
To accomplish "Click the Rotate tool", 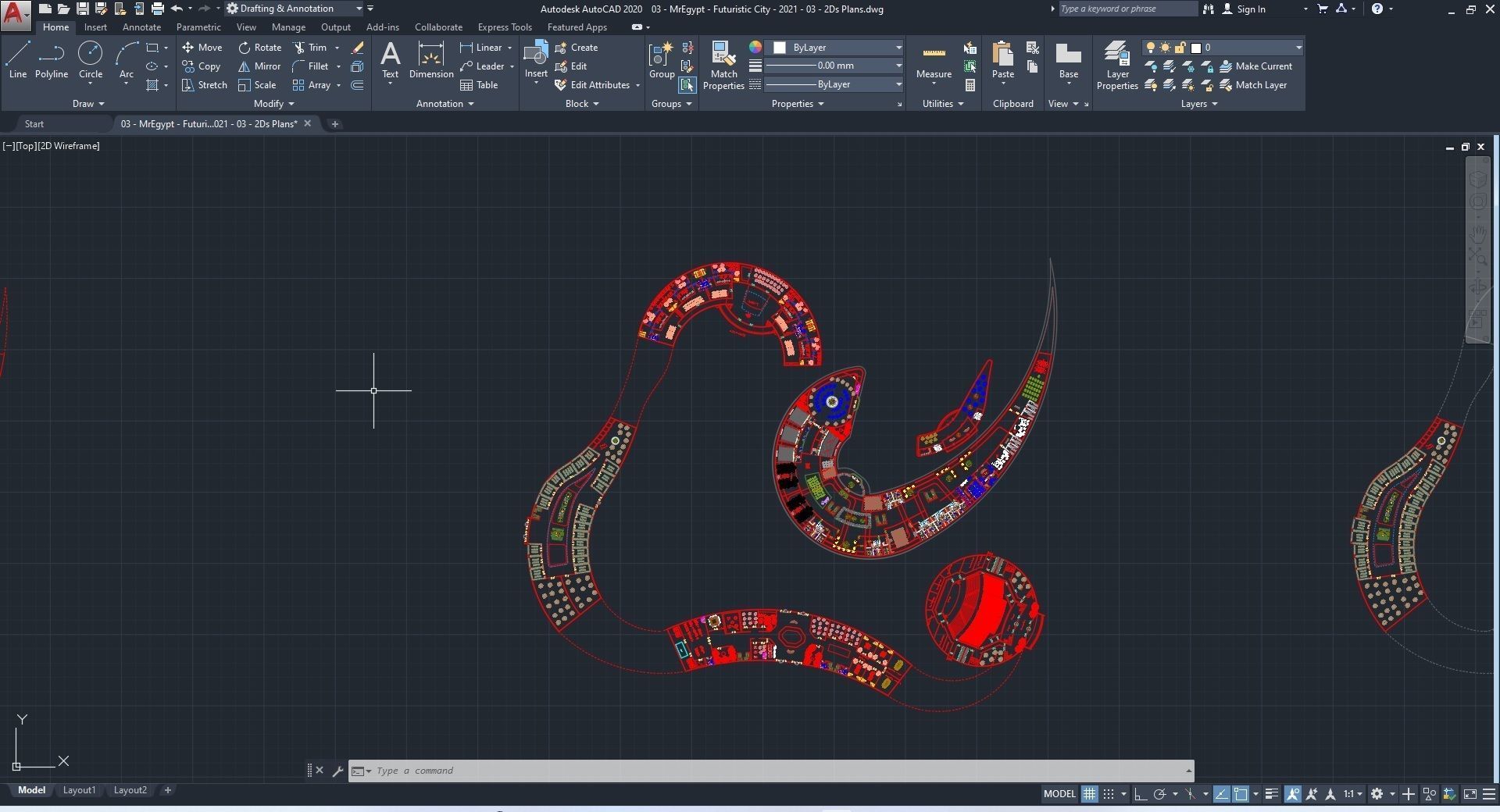I will coord(260,48).
